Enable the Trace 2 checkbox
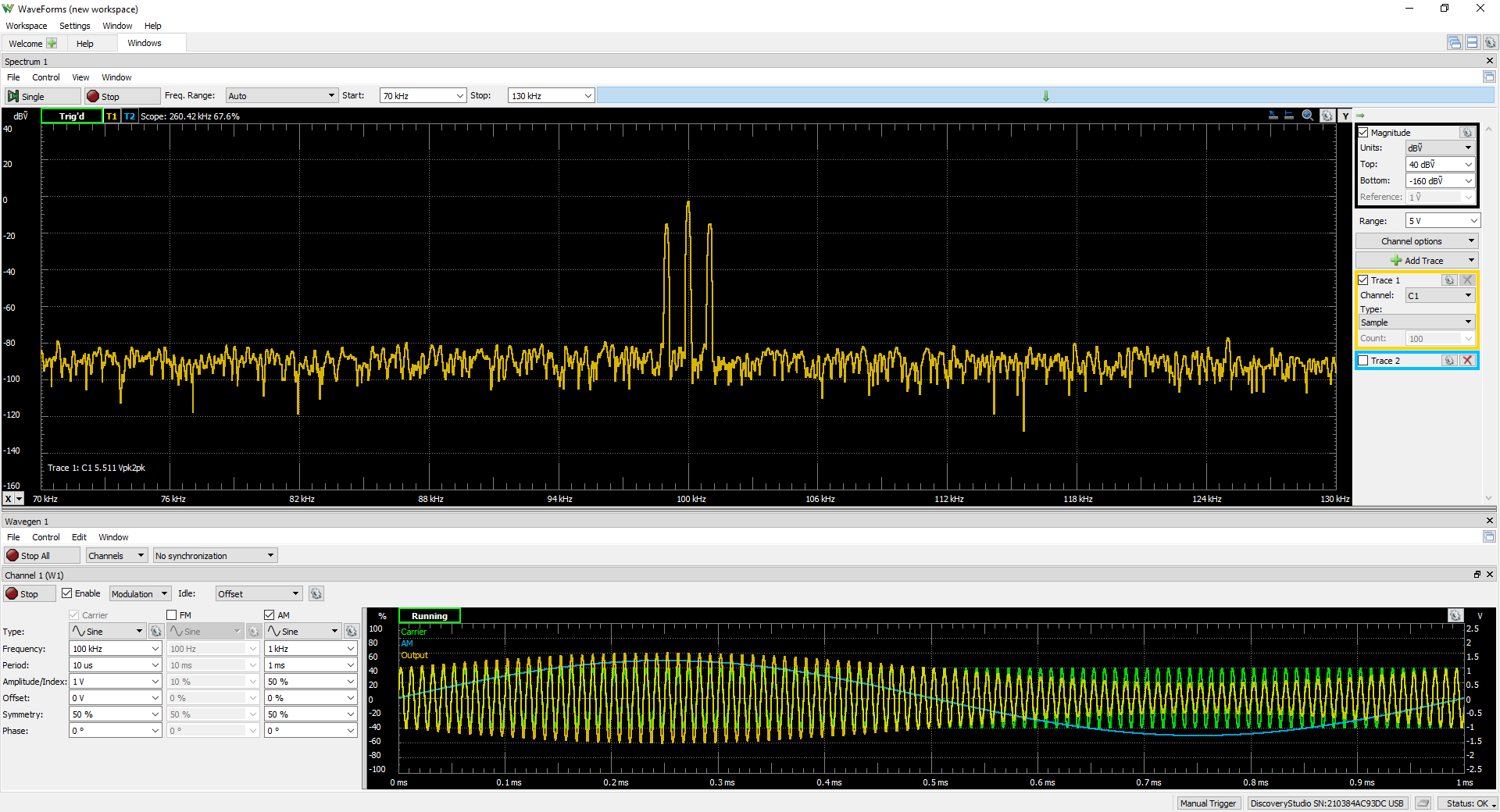Image resolution: width=1500 pixels, height=812 pixels. (1363, 361)
